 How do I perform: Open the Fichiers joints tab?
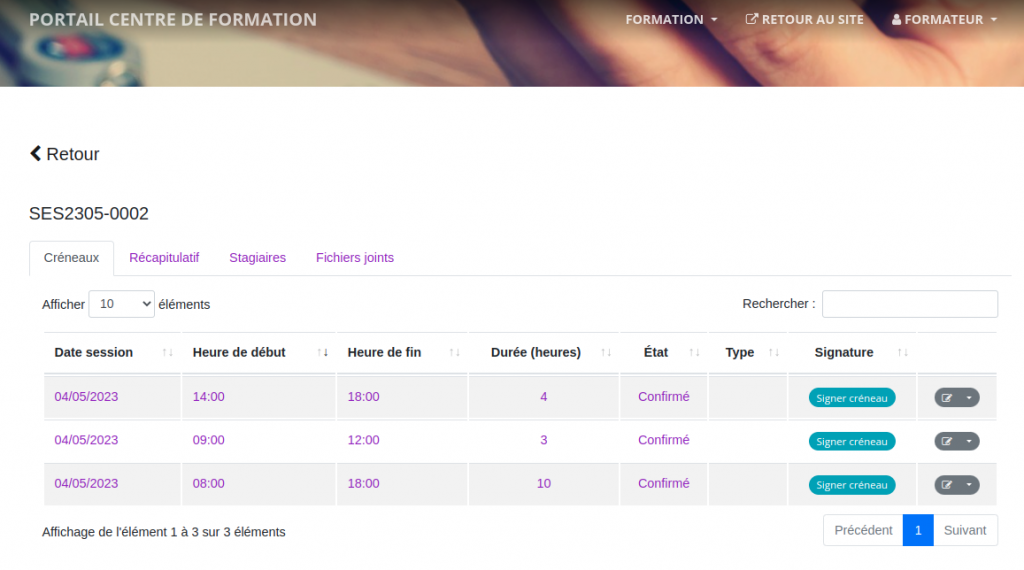pyautogui.click(x=355, y=258)
